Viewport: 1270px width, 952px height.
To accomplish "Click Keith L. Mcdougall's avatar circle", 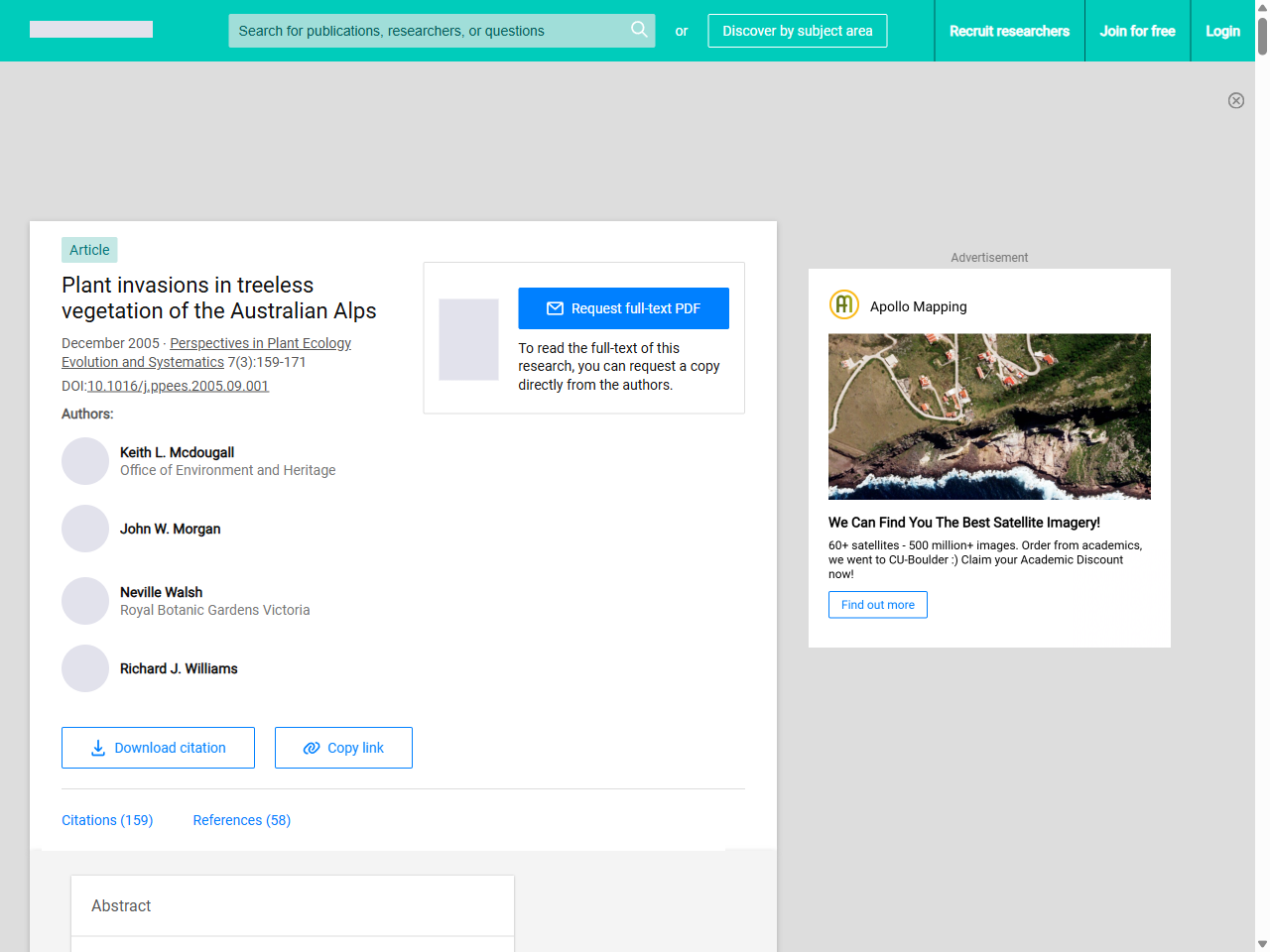I will click(85, 460).
